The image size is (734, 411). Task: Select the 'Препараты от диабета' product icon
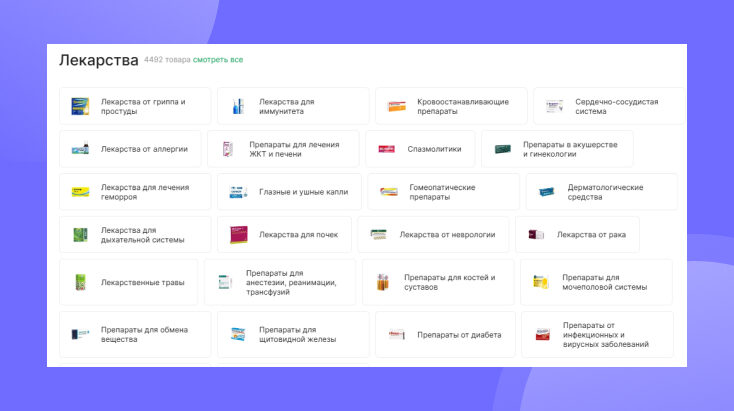[x=396, y=334]
